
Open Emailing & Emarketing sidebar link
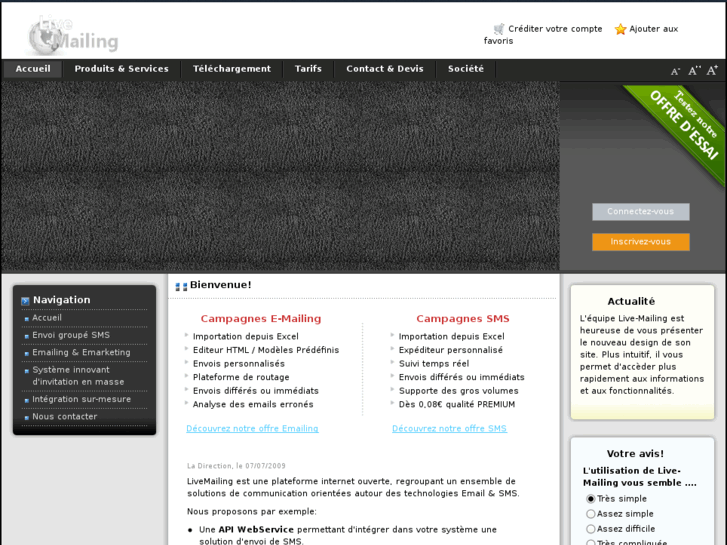point(81,352)
